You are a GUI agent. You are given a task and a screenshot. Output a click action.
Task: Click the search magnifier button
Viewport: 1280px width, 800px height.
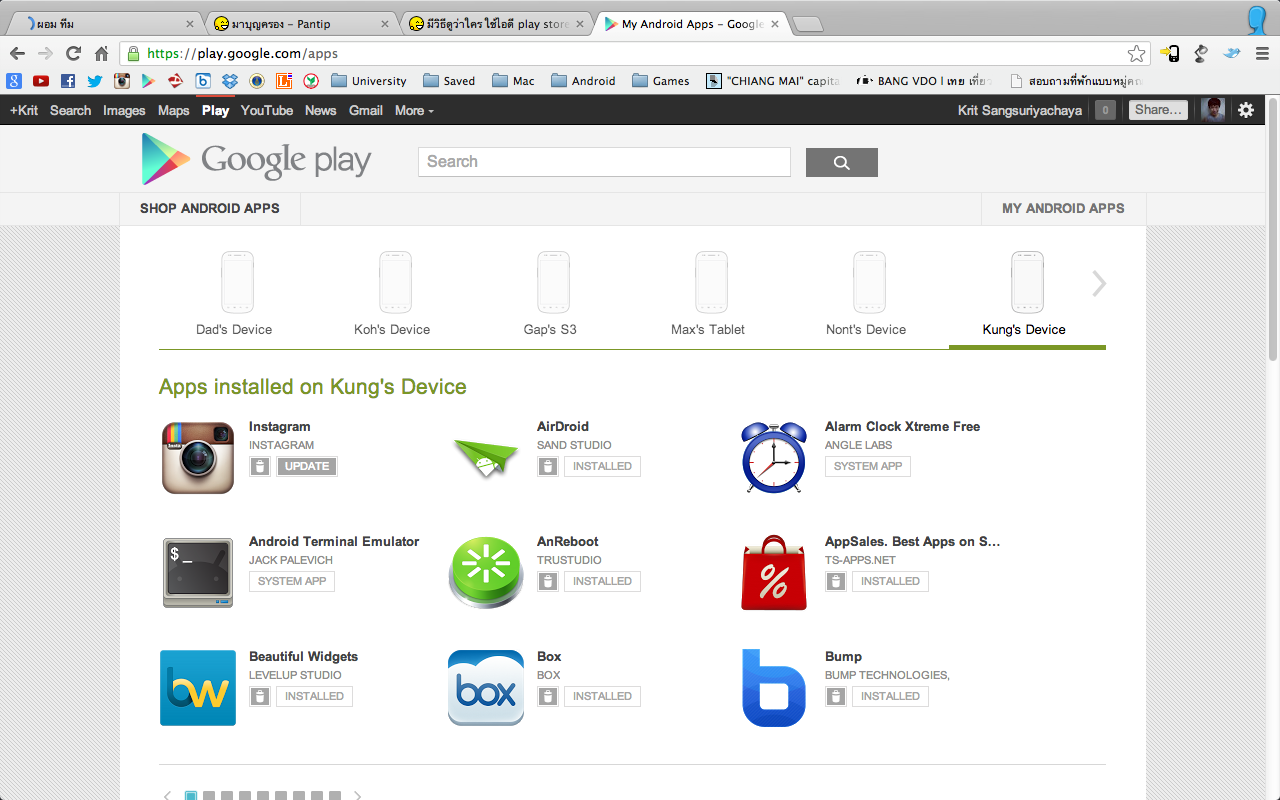coord(841,162)
